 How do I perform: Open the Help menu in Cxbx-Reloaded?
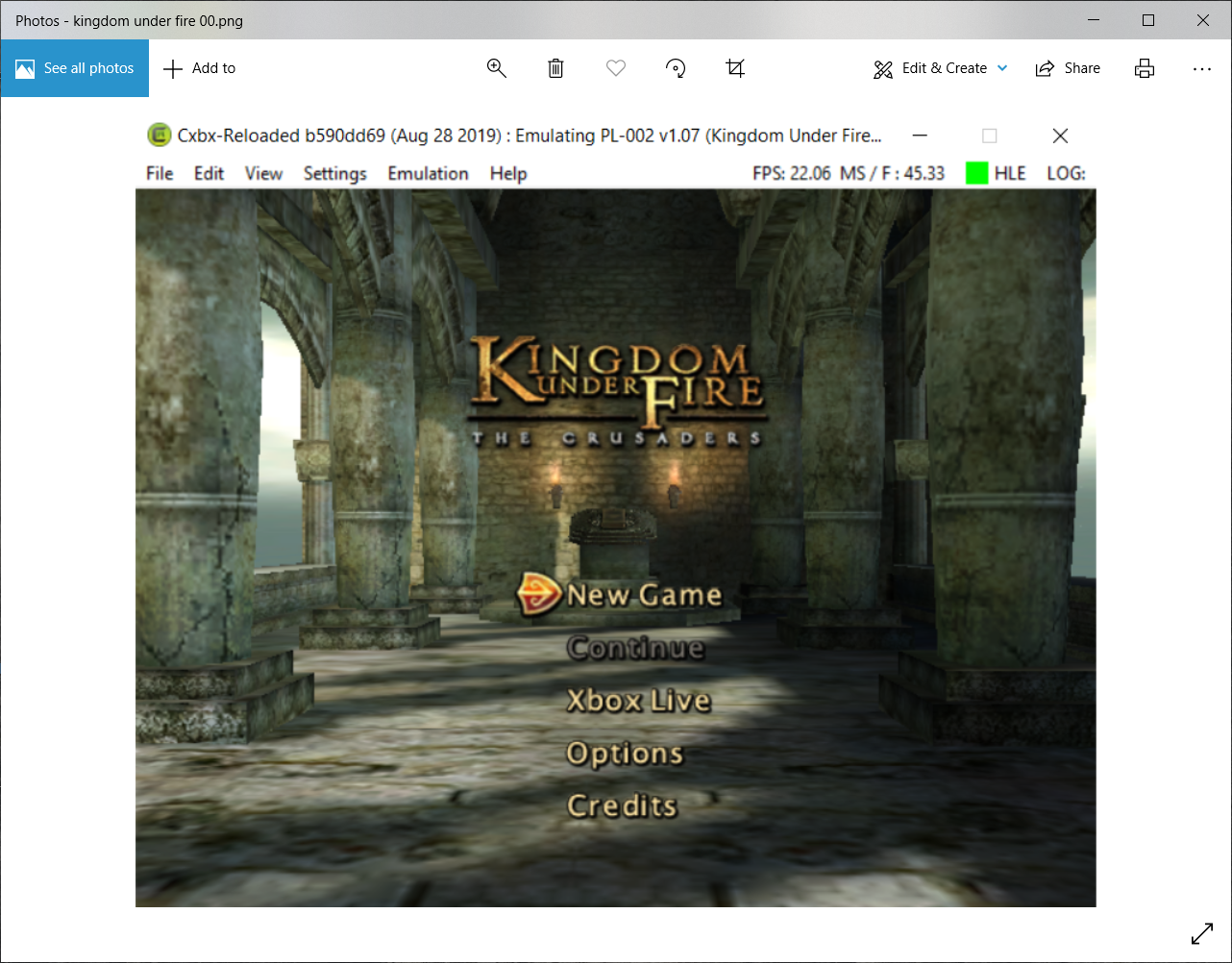[x=508, y=174]
